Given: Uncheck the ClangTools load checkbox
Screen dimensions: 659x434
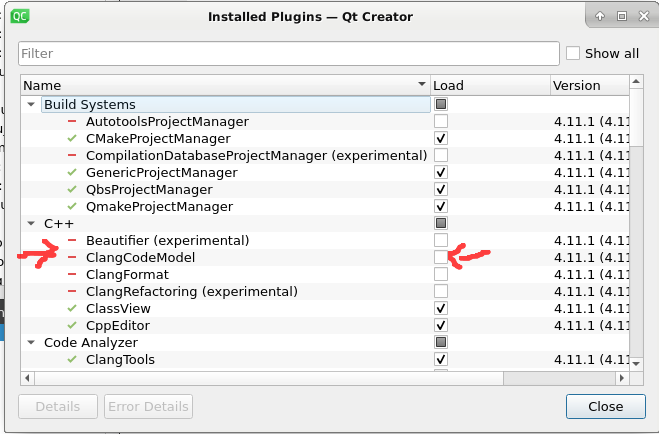Looking at the screenshot, I should 441,359.
